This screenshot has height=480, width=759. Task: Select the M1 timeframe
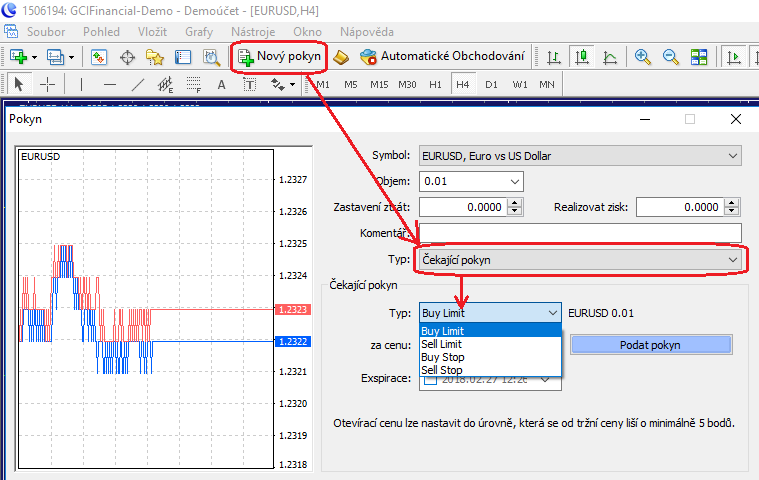[x=323, y=85]
